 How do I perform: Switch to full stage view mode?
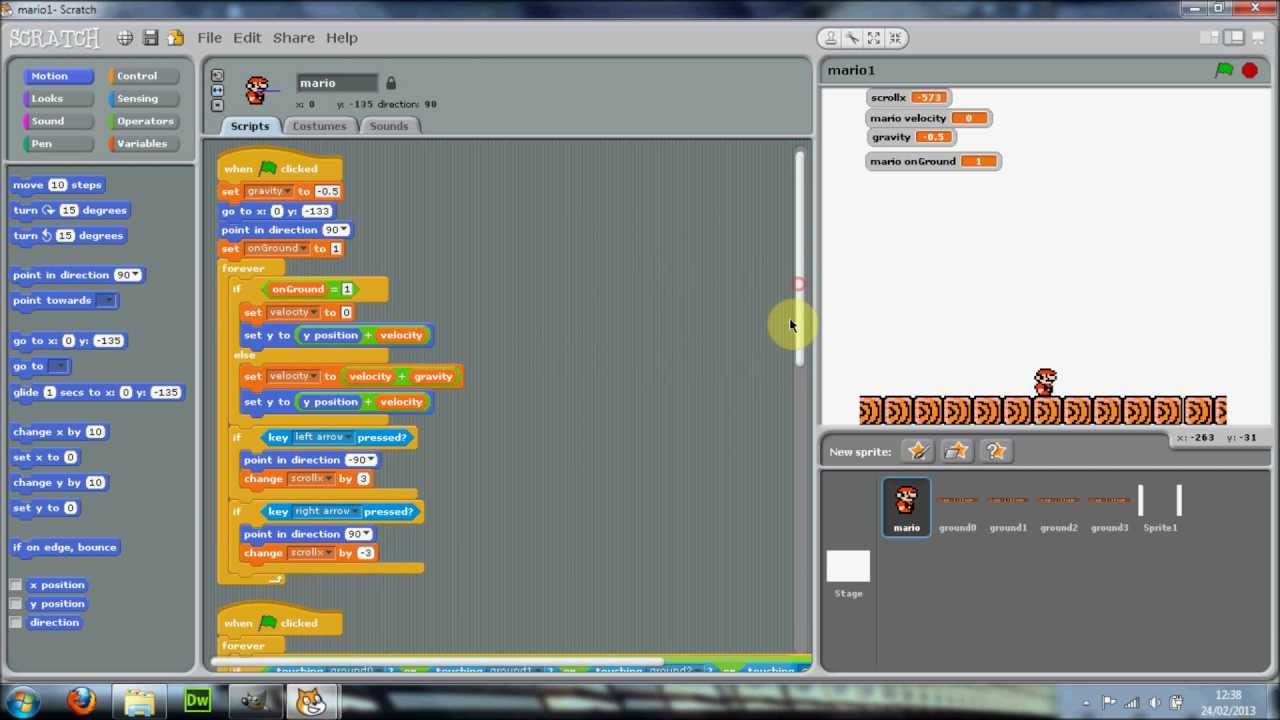click(1235, 38)
